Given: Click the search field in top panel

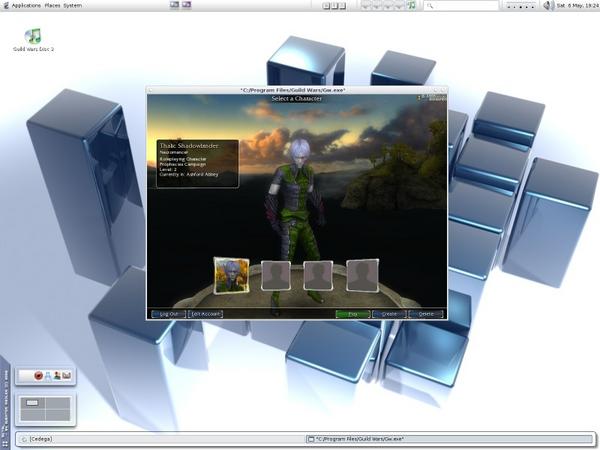Looking at the screenshot, I should pyautogui.click(x=461, y=5).
